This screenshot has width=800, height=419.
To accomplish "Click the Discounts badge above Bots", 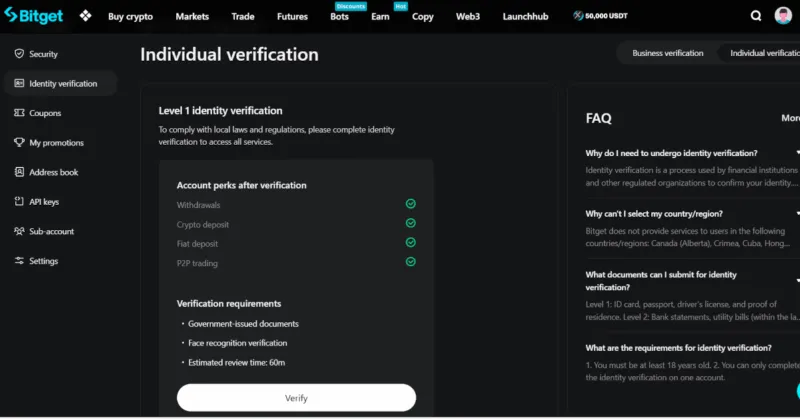I will (351, 6).
